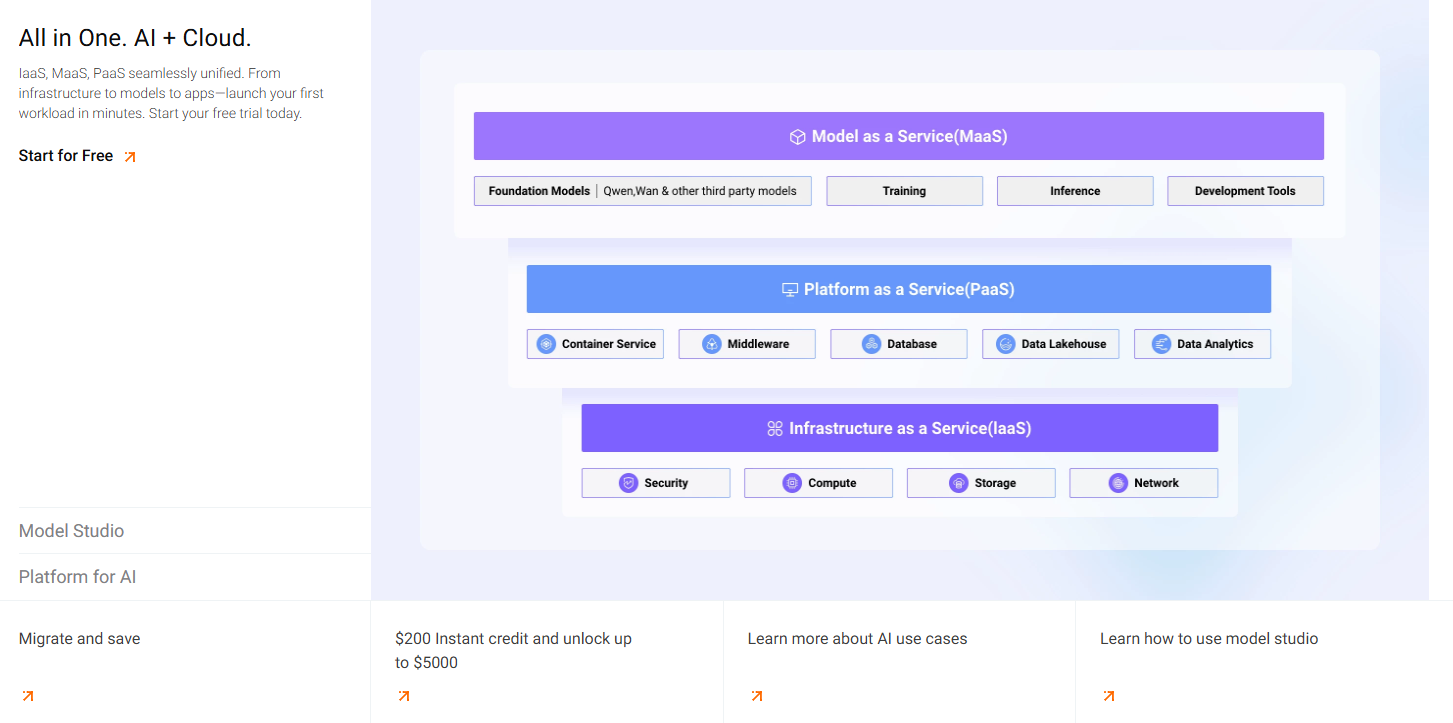Click the Database icon
Image resolution: width=1453 pixels, height=723 pixels.
(872, 344)
